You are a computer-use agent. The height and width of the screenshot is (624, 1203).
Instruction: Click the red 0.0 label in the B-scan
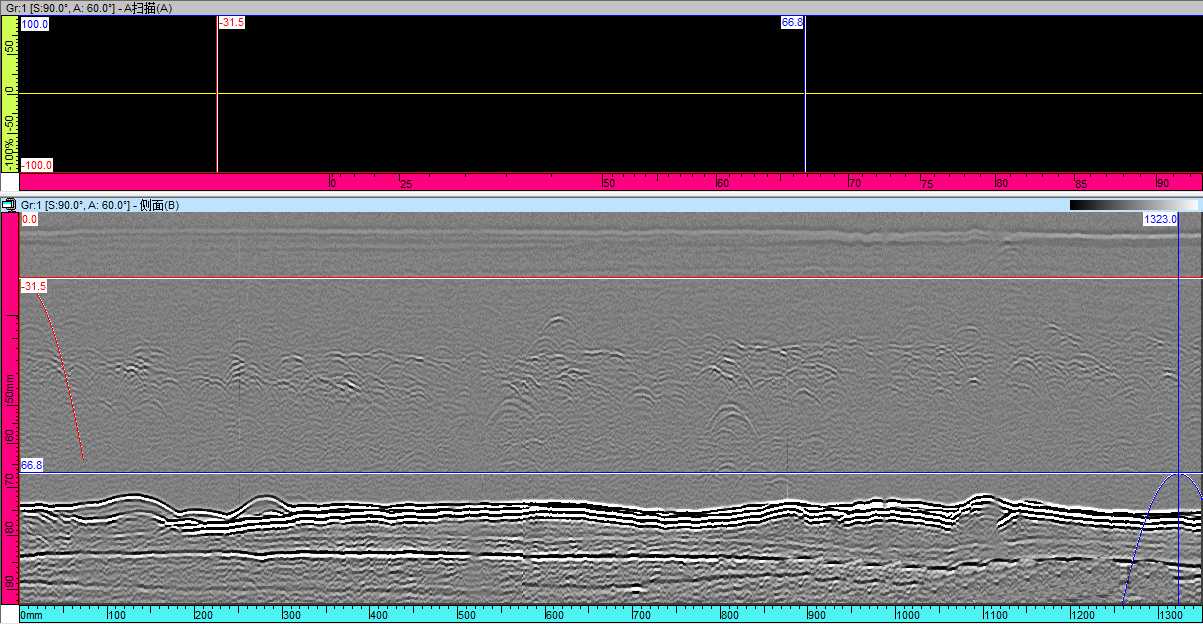(29, 219)
